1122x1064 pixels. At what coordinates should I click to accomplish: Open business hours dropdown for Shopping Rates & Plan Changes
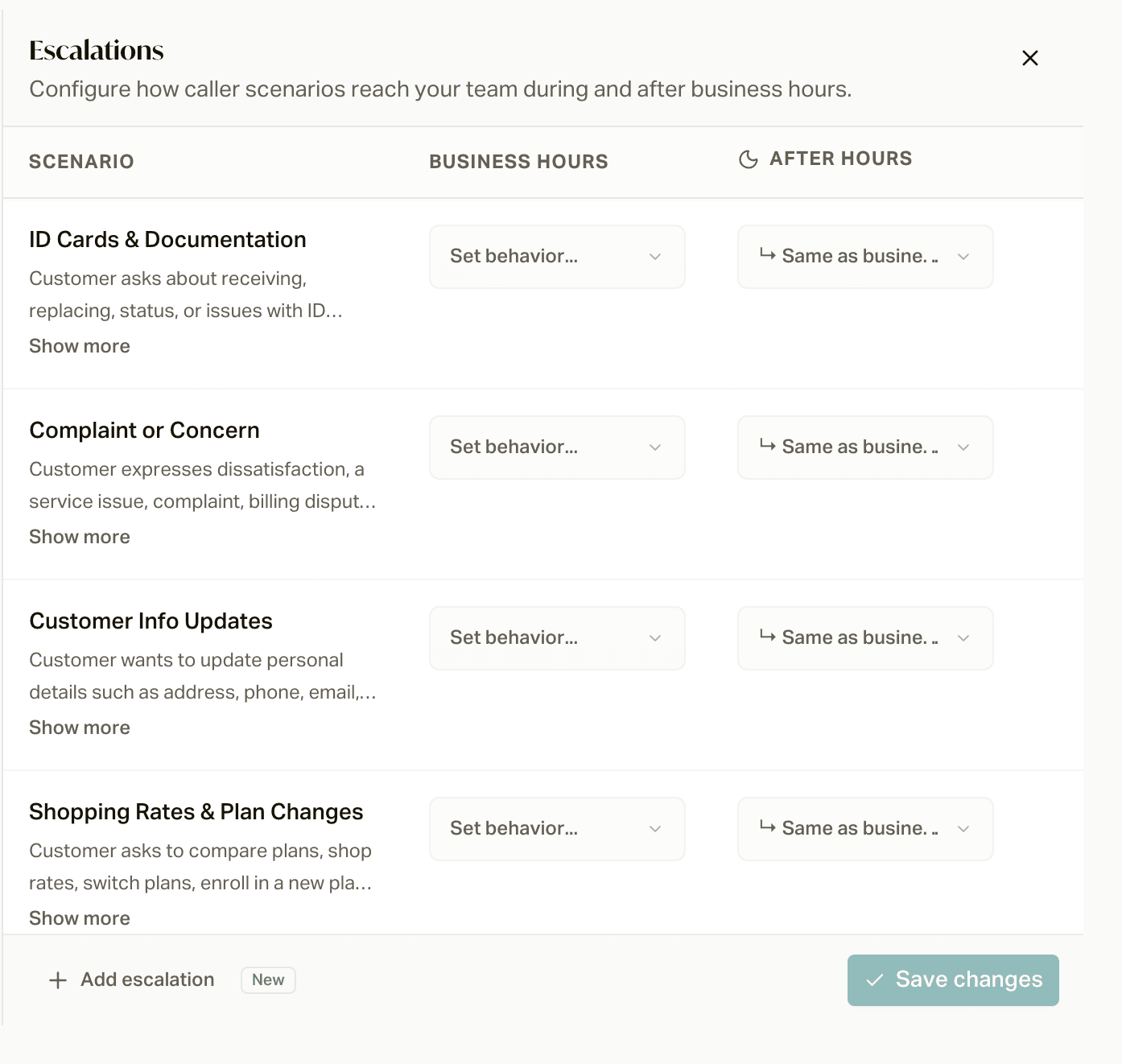pyautogui.click(x=557, y=829)
